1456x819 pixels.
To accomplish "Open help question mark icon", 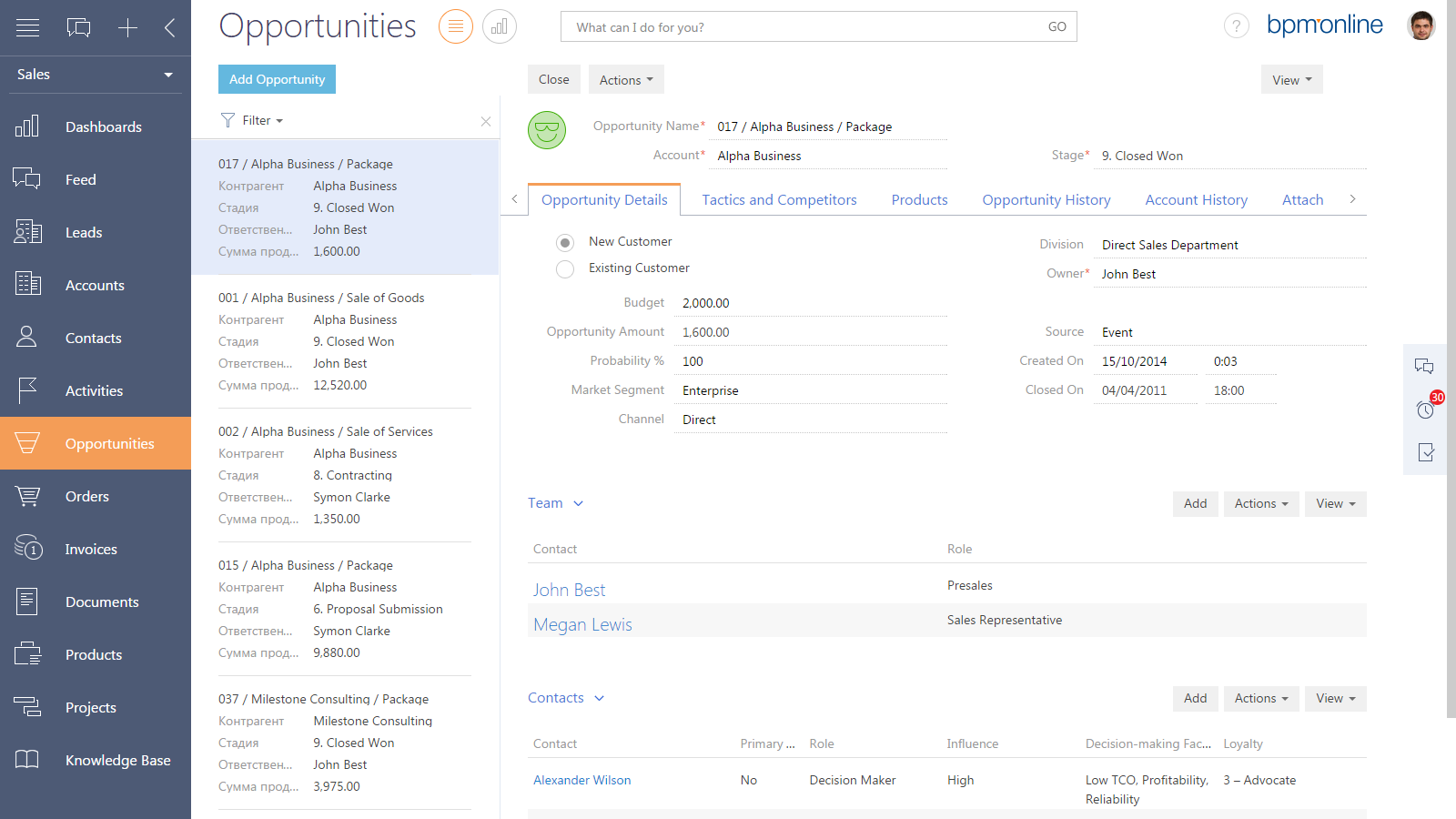I will pos(1237,26).
